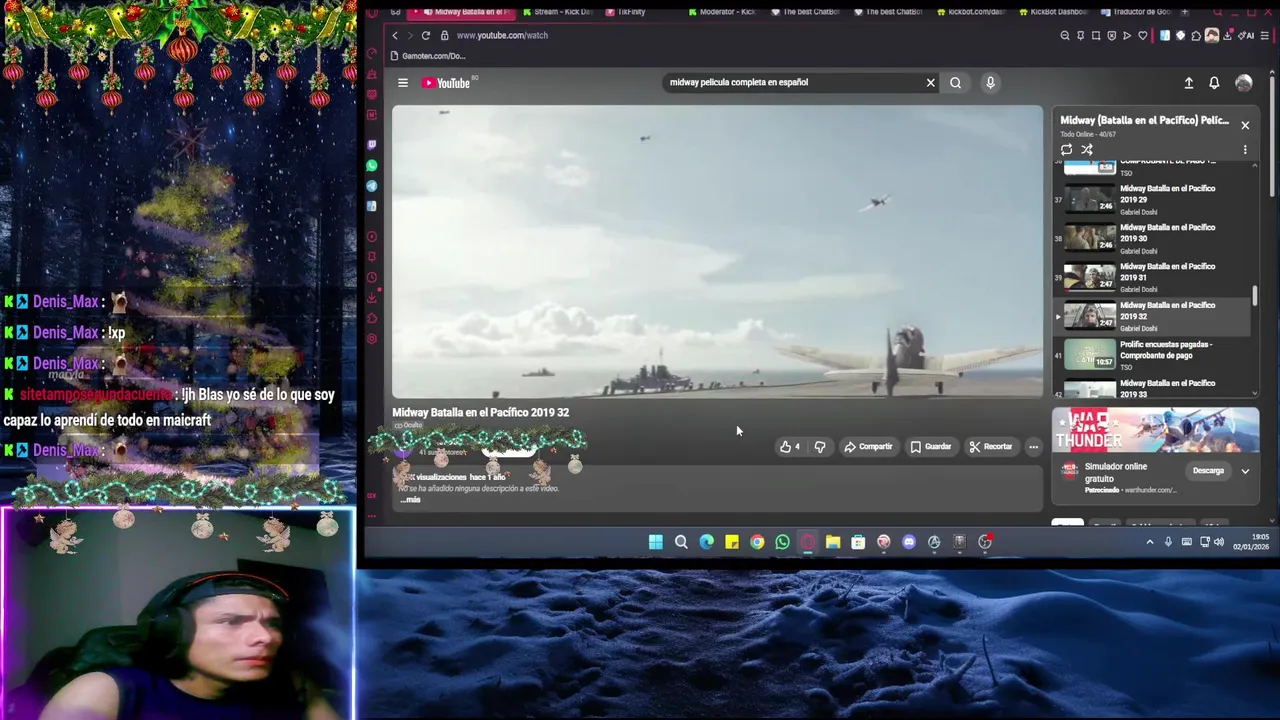Reload the browser page

(425, 35)
